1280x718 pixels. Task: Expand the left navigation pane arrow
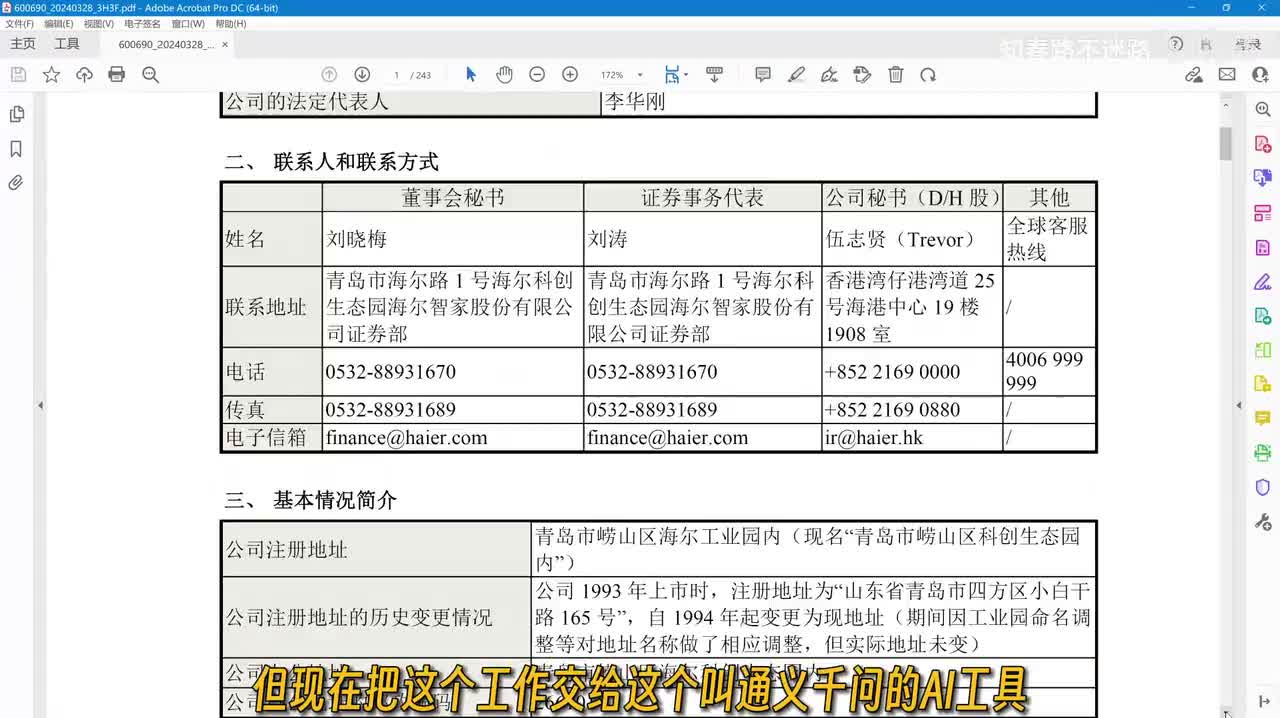[40, 405]
